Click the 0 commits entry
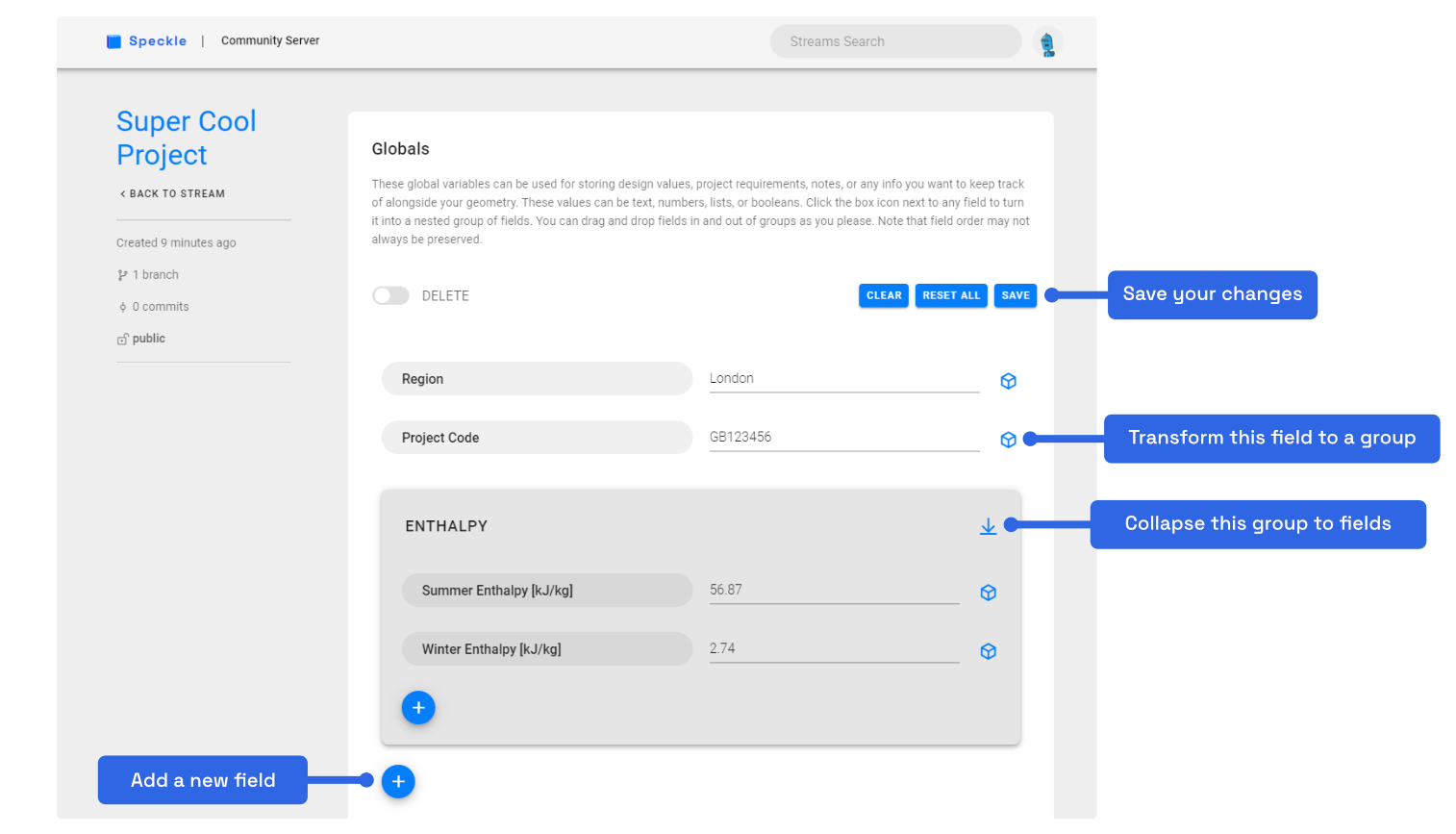 (x=153, y=307)
